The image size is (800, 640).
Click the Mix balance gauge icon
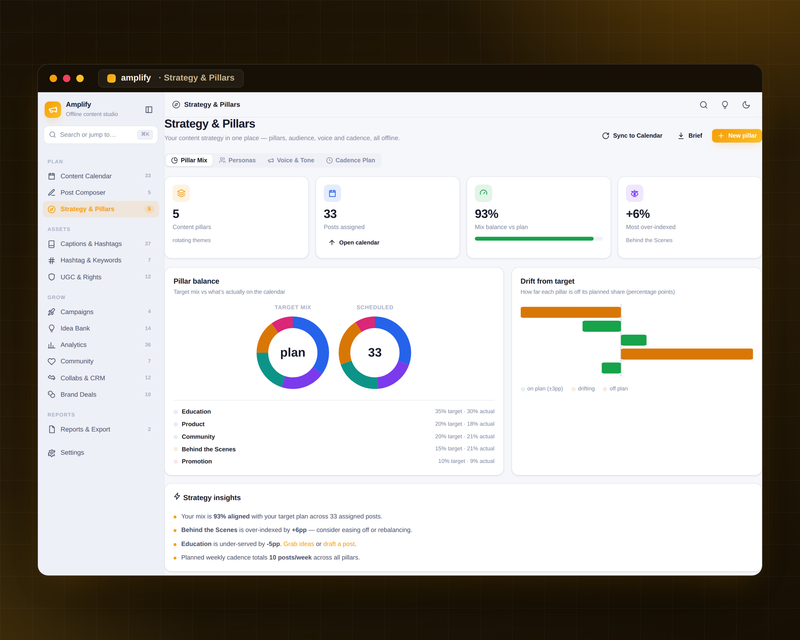tap(483, 193)
